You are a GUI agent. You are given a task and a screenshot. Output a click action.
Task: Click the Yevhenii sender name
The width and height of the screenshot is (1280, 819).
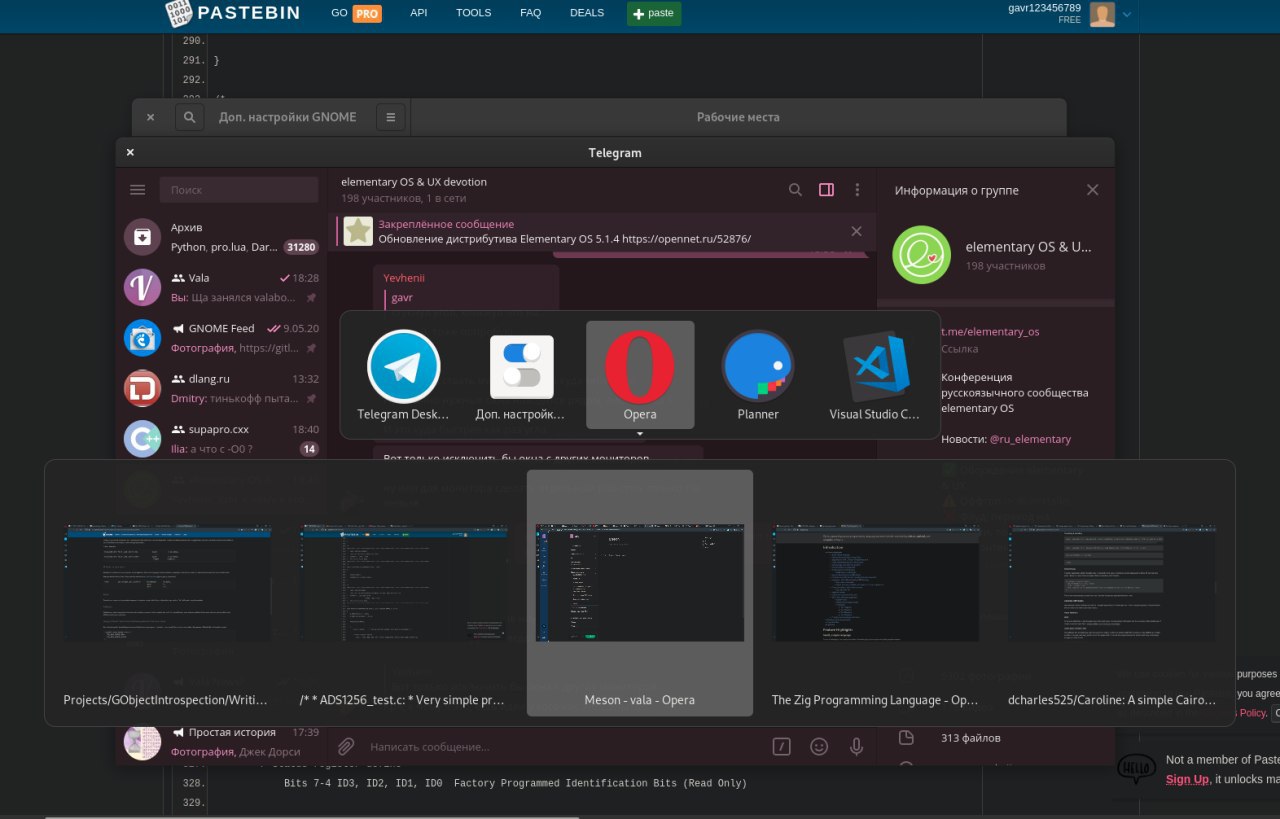pos(404,278)
